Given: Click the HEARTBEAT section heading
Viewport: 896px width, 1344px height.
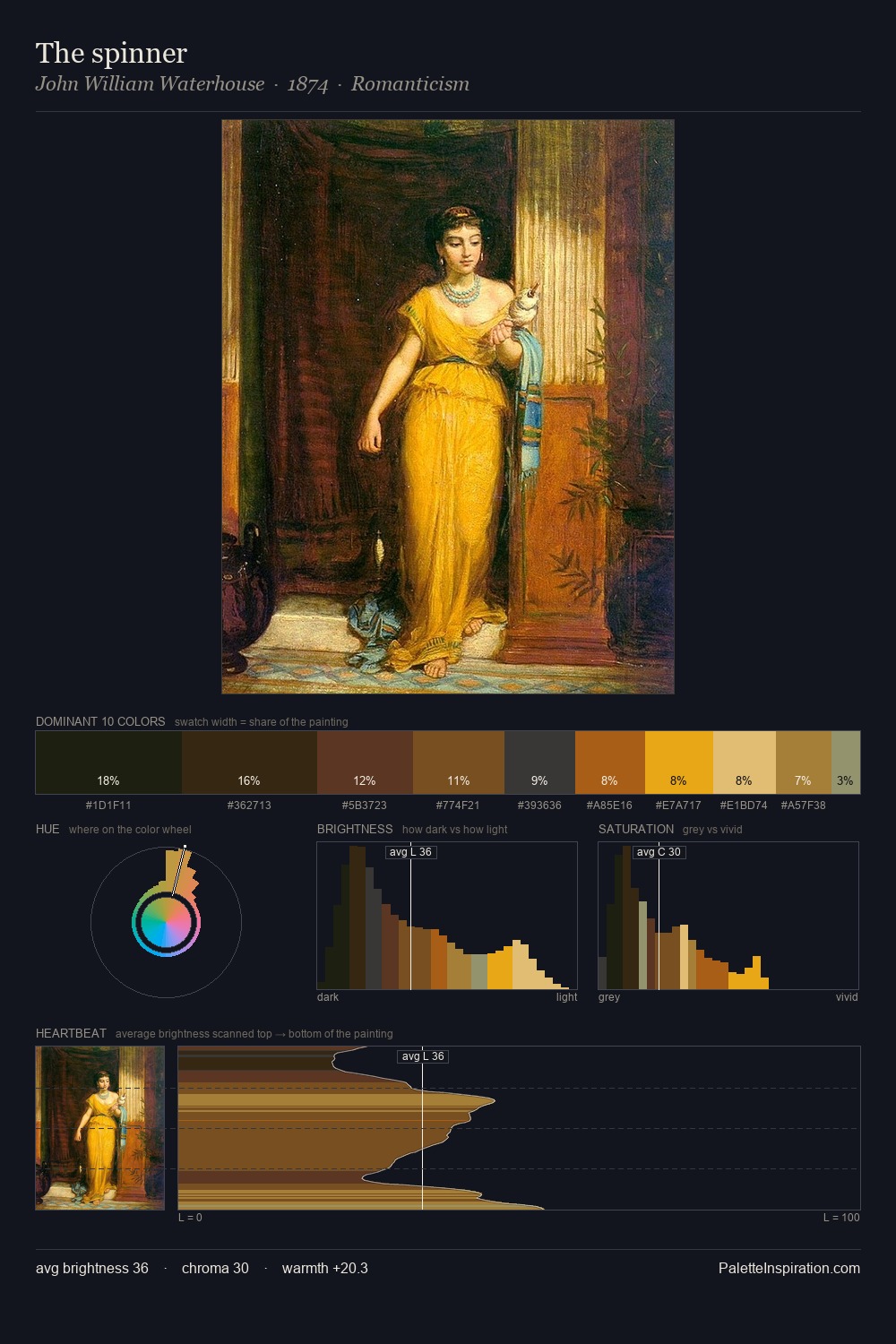Looking at the screenshot, I should point(71,1033).
